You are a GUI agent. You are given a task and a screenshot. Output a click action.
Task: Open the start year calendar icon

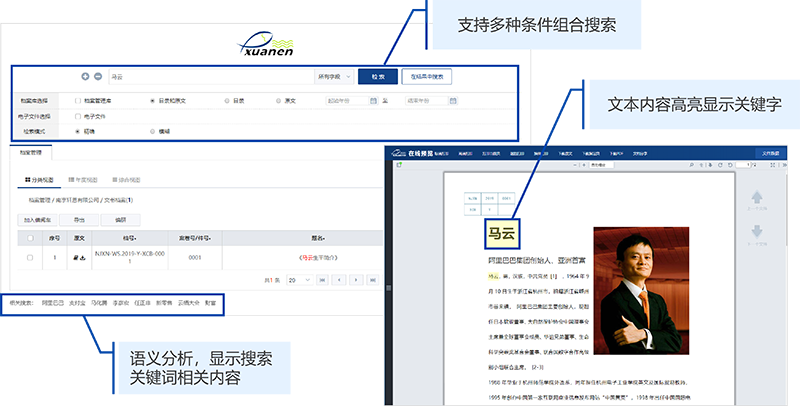click(372, 101)
